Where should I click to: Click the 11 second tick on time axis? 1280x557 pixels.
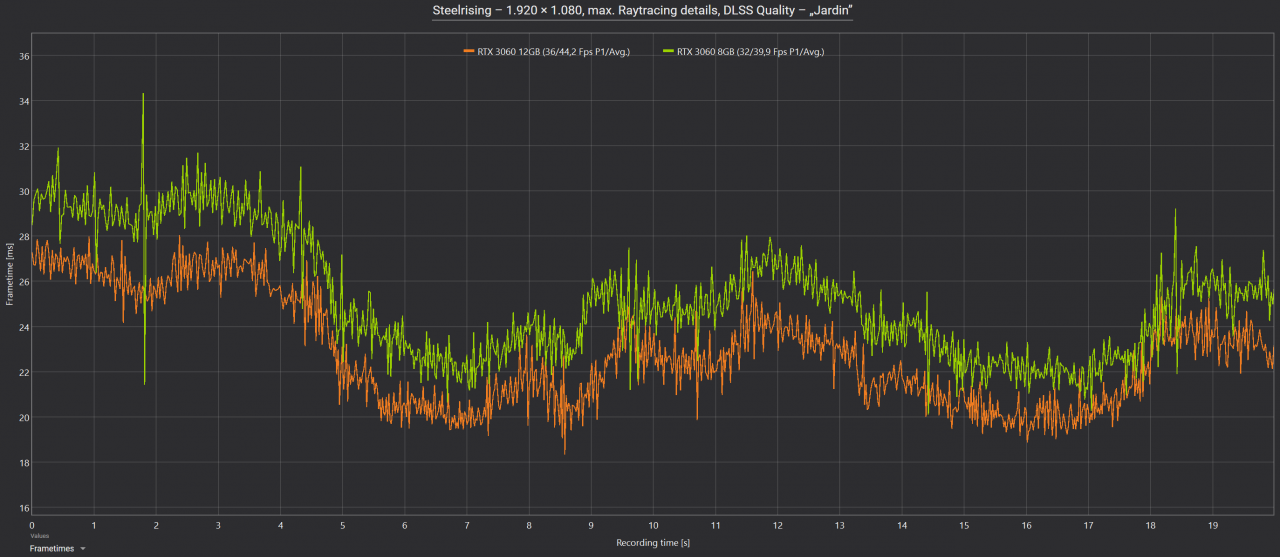click(715, 524)
